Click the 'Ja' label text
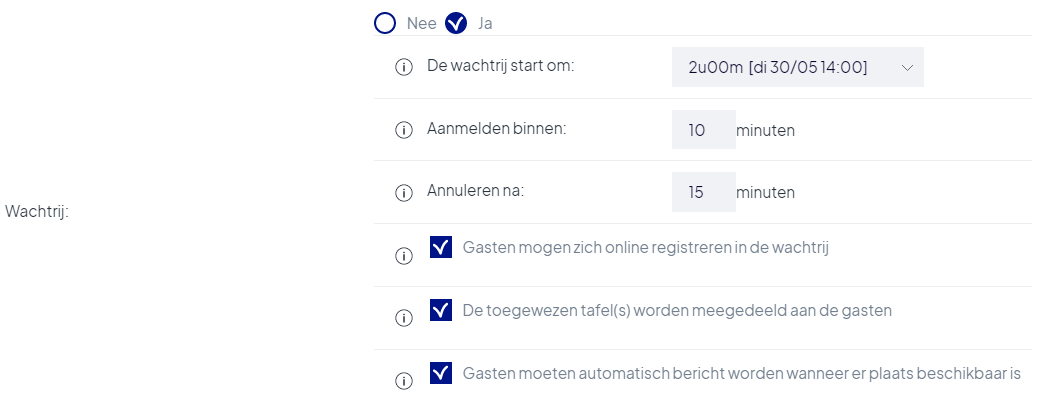The width and height of the screenshot is (1057, 408). pyautogui.click(x=485, y=24)
